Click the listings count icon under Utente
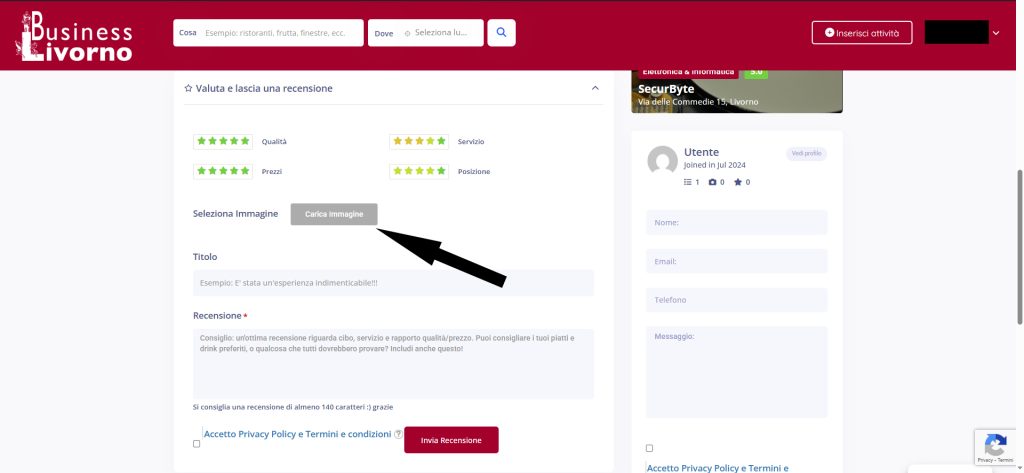The image size is (1024, 473). point(687,182)
